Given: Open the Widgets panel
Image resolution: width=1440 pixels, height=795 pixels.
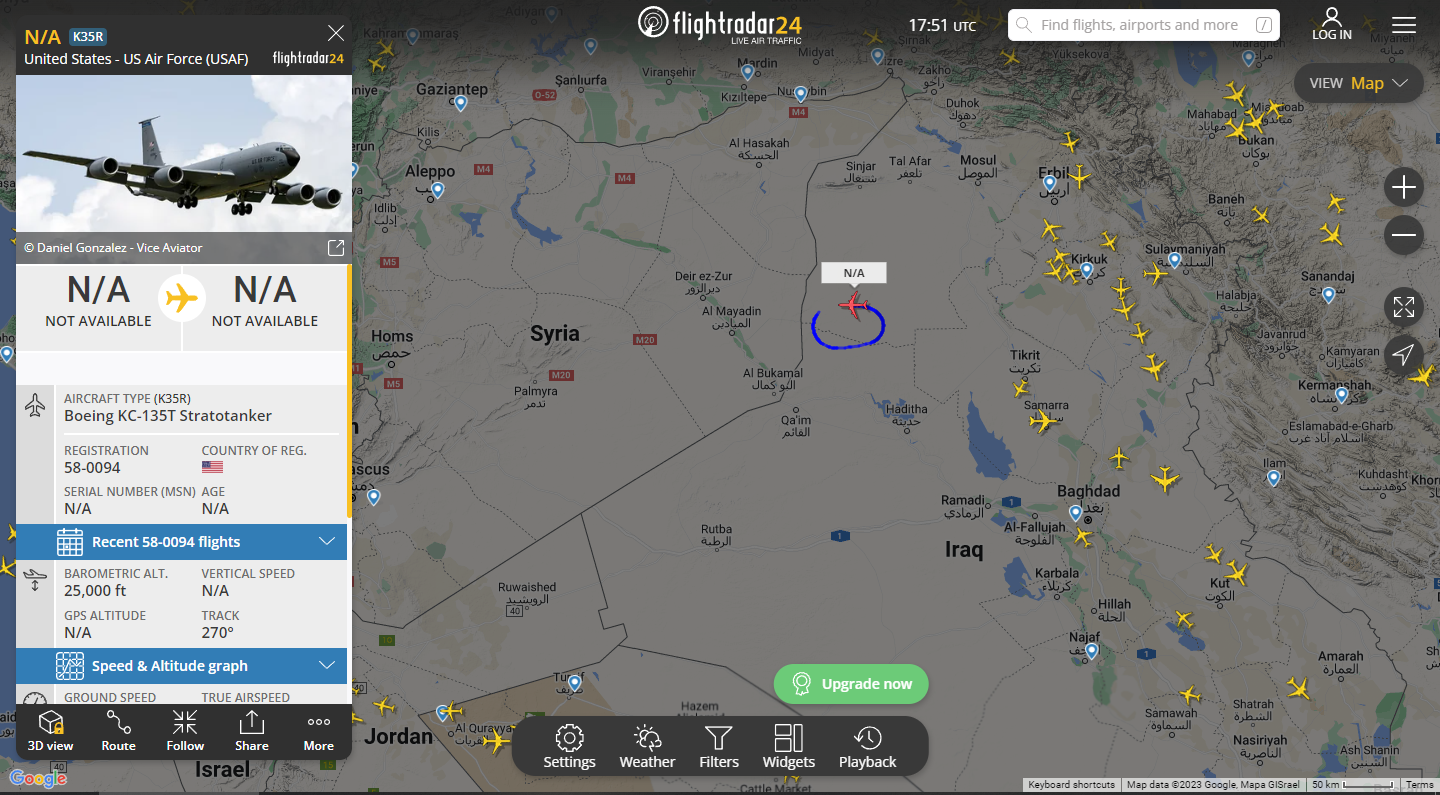Looking at the screenshot, I should pyautogui.click(x=789, y=747).
